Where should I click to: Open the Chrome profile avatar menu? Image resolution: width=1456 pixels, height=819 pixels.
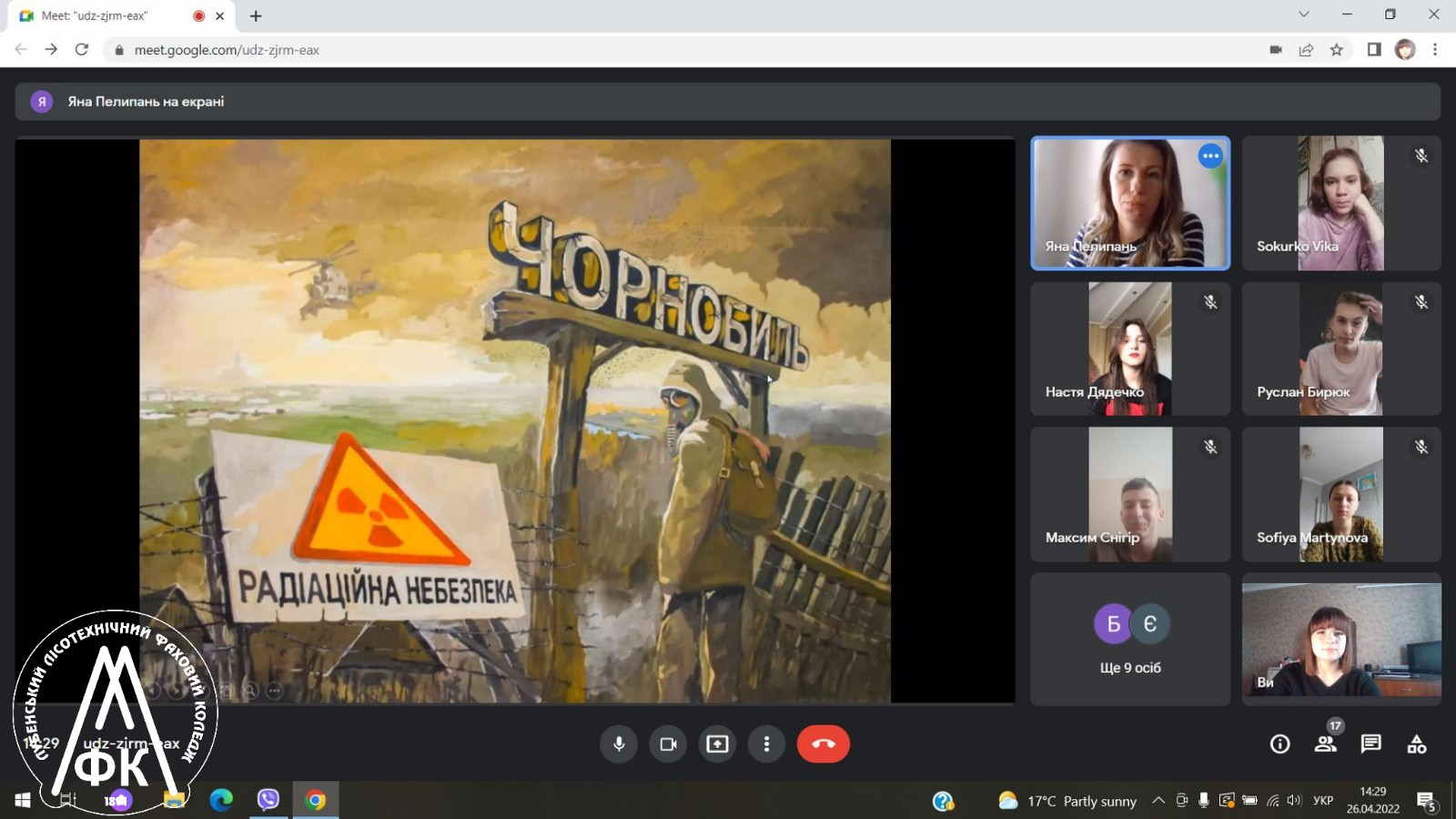point(1405,50)
